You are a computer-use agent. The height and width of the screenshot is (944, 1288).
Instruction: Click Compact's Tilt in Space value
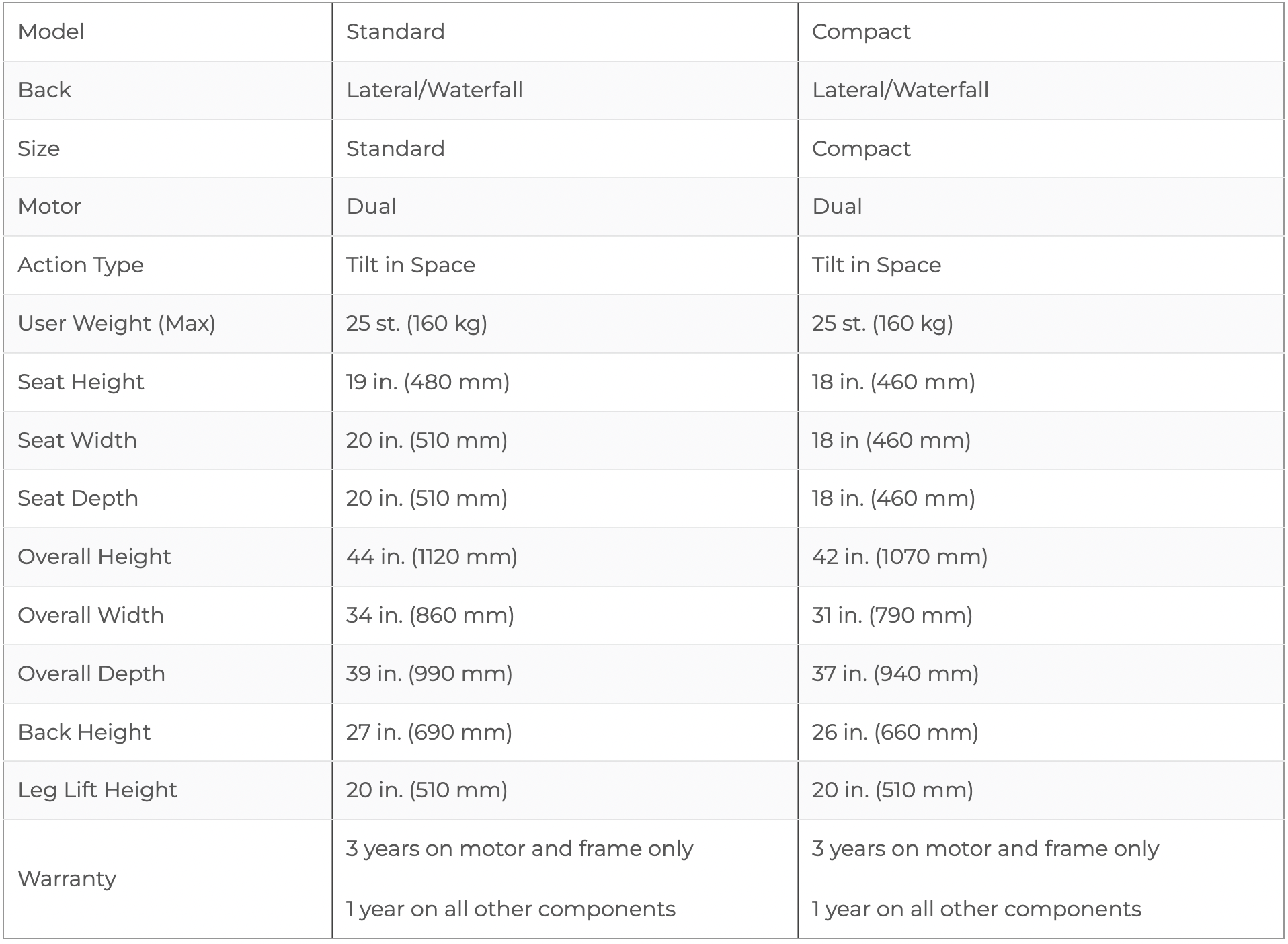point(876,265)
